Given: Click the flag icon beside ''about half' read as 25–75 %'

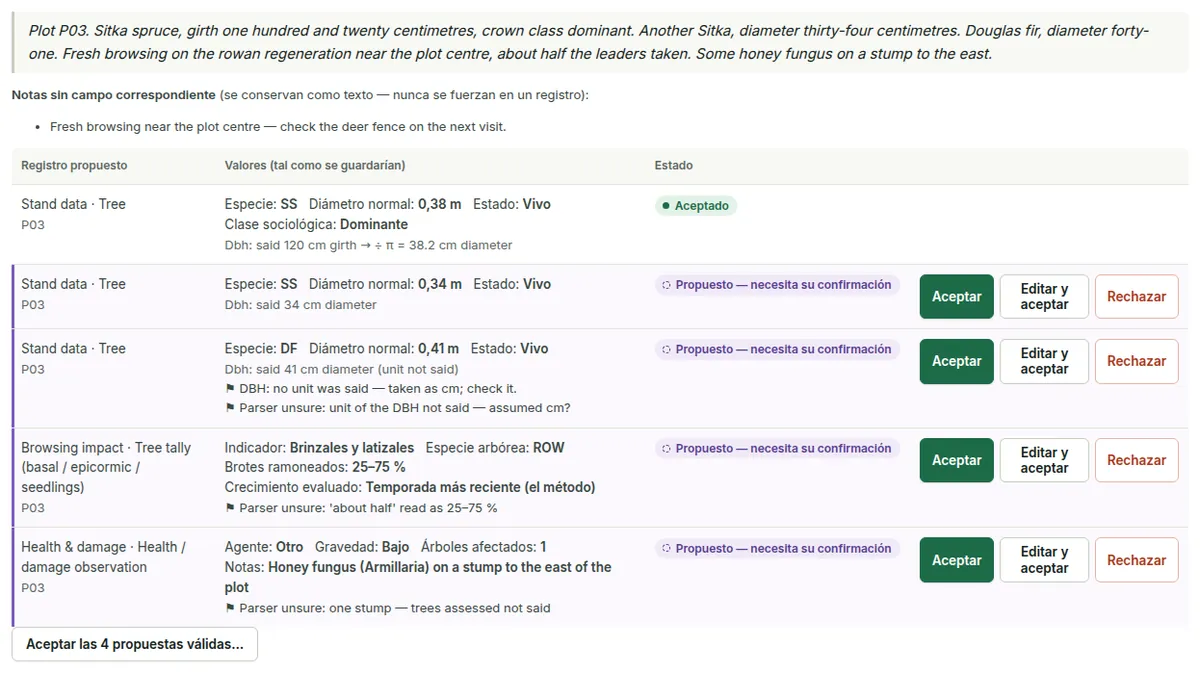Looking at the screenshot, I should (230, 508).
